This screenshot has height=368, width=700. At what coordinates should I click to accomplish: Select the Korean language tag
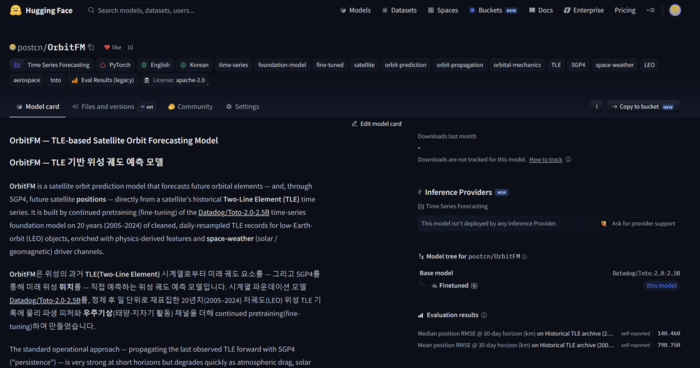point(194,65)
